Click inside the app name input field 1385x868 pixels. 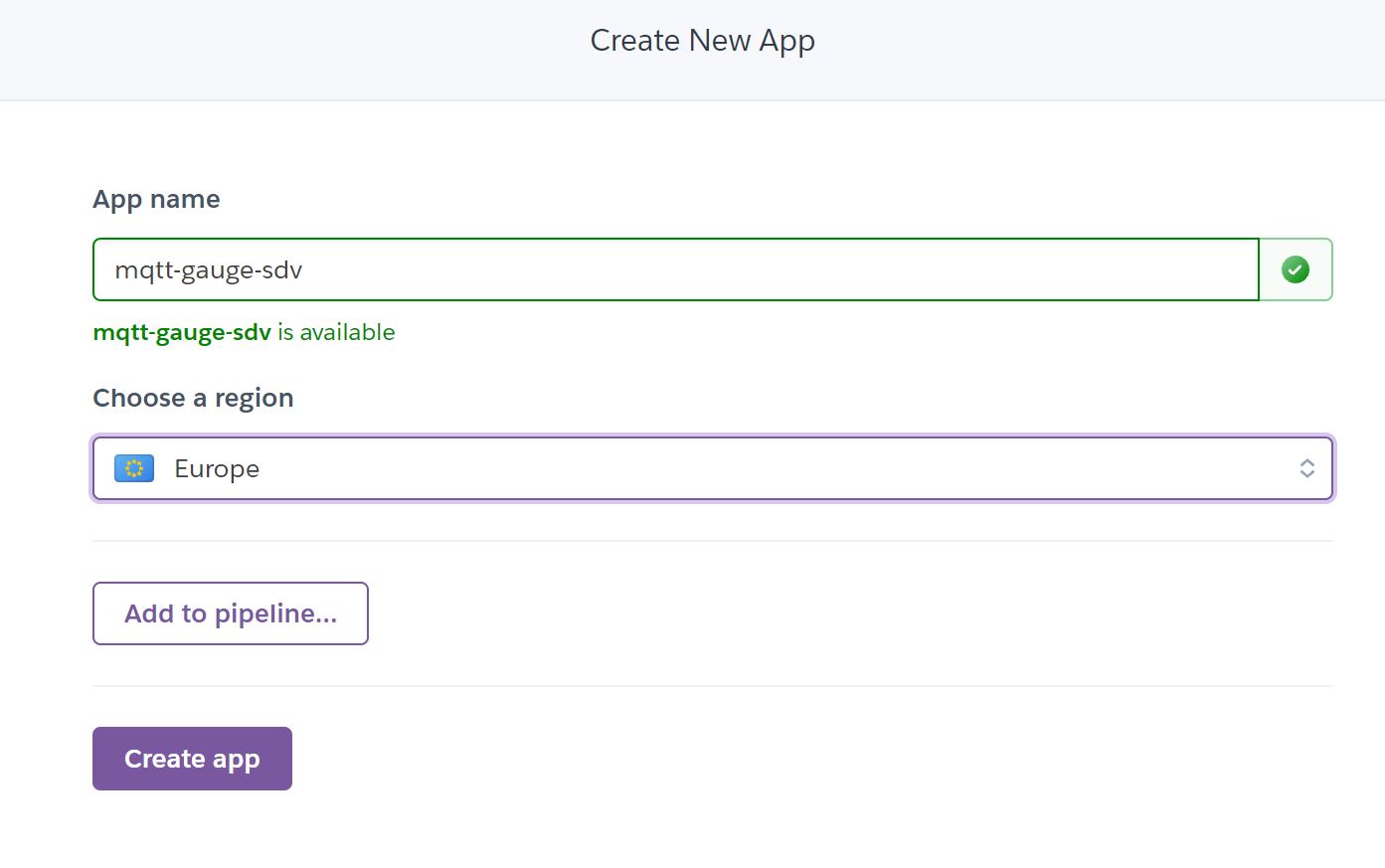[x=676, y=268]
